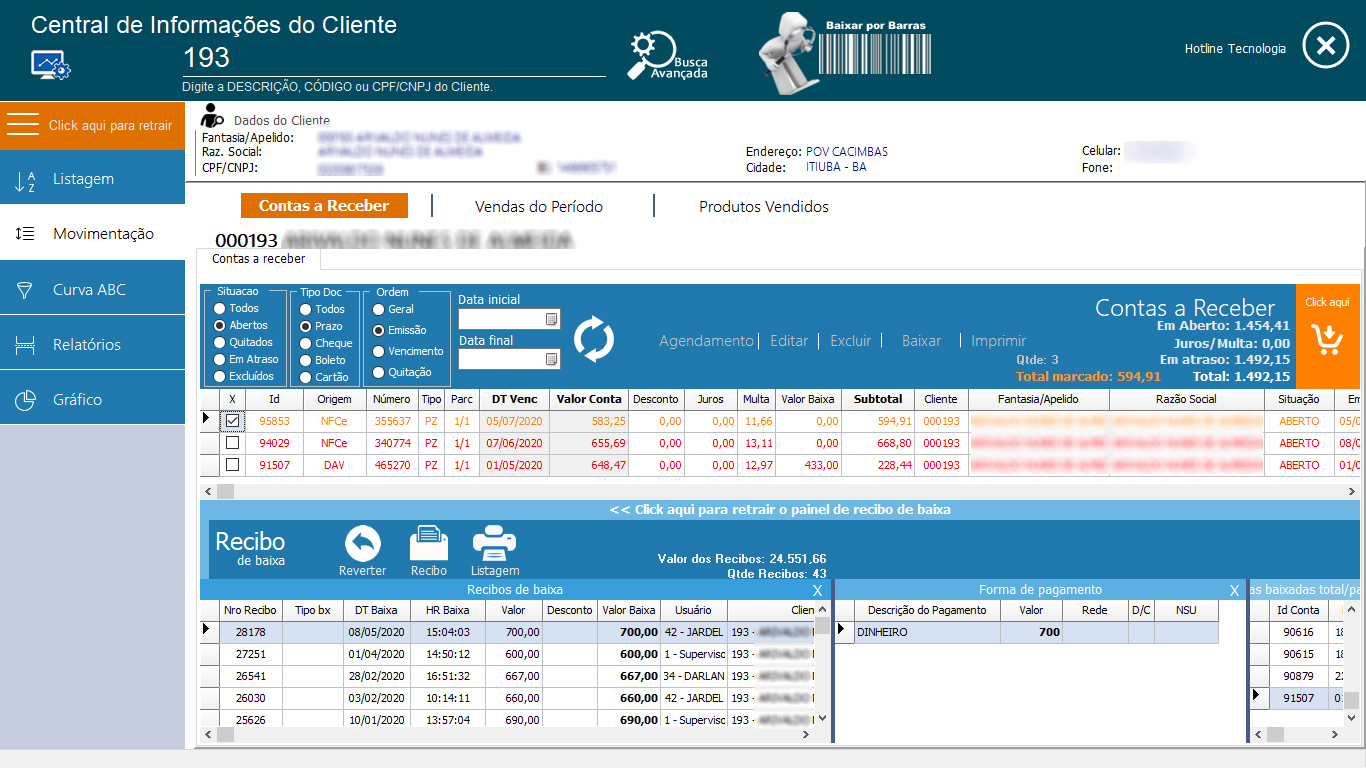Check the checkbox for row 94029
Viewport: 1366px width, 768px height.
(x=232, y=443)
